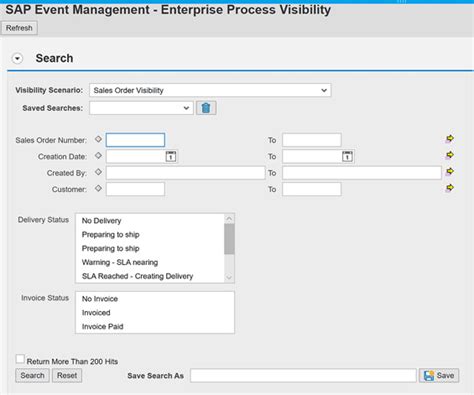Click the Sales Order Number To field

[x=312, y=140]
